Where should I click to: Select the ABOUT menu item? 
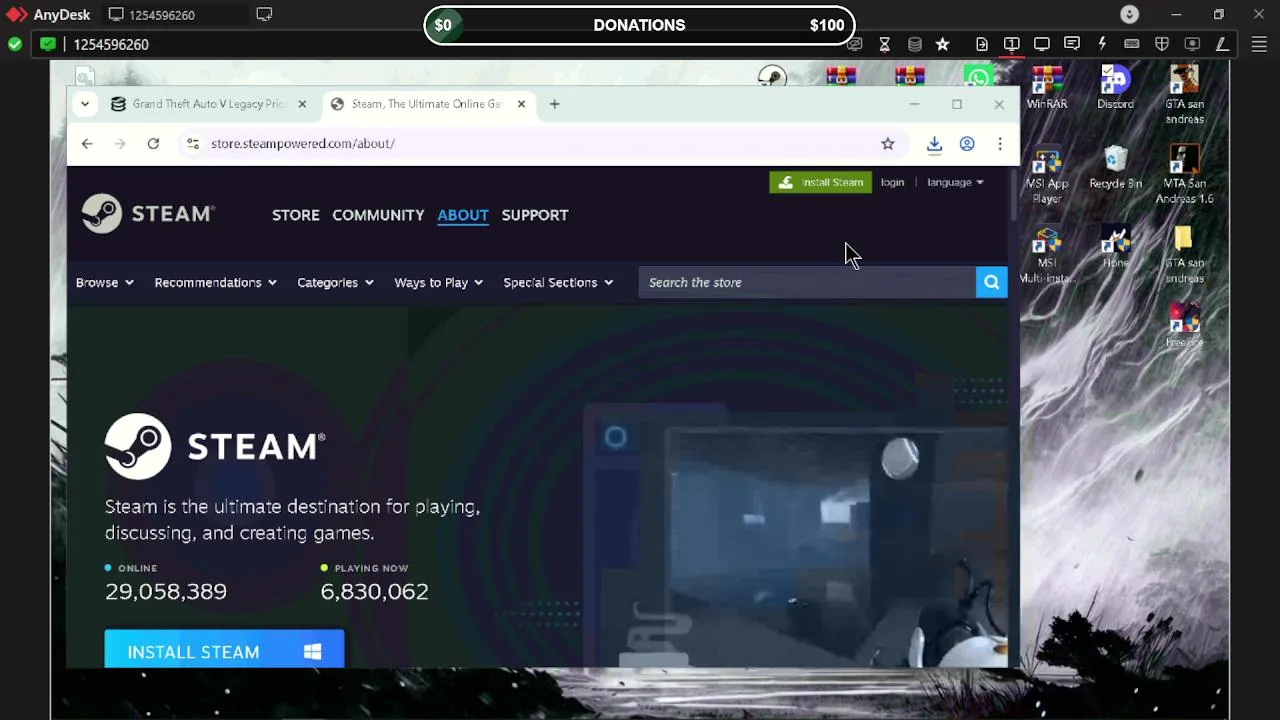463,215
